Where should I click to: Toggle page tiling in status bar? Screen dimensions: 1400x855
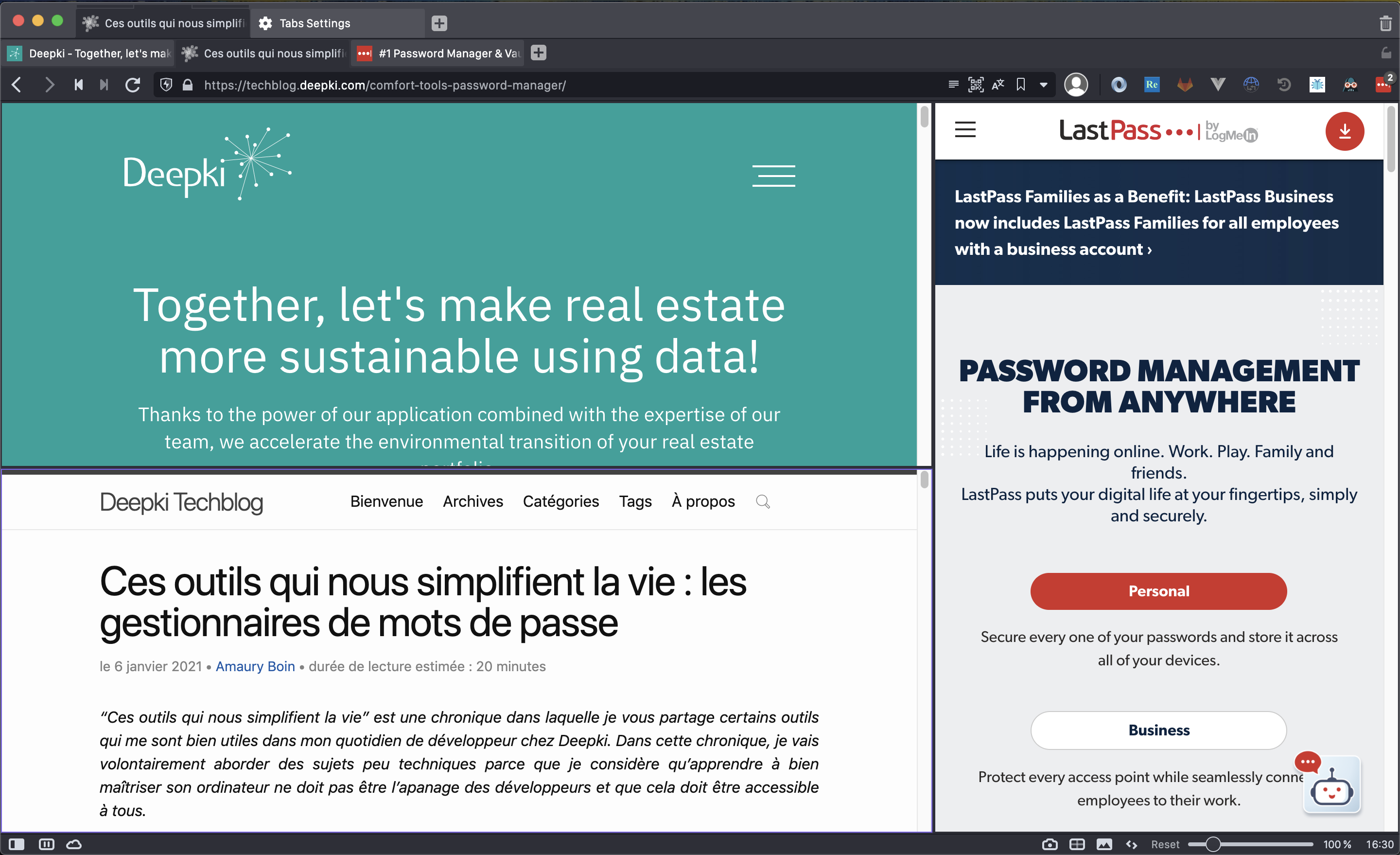click(1077, 844)
